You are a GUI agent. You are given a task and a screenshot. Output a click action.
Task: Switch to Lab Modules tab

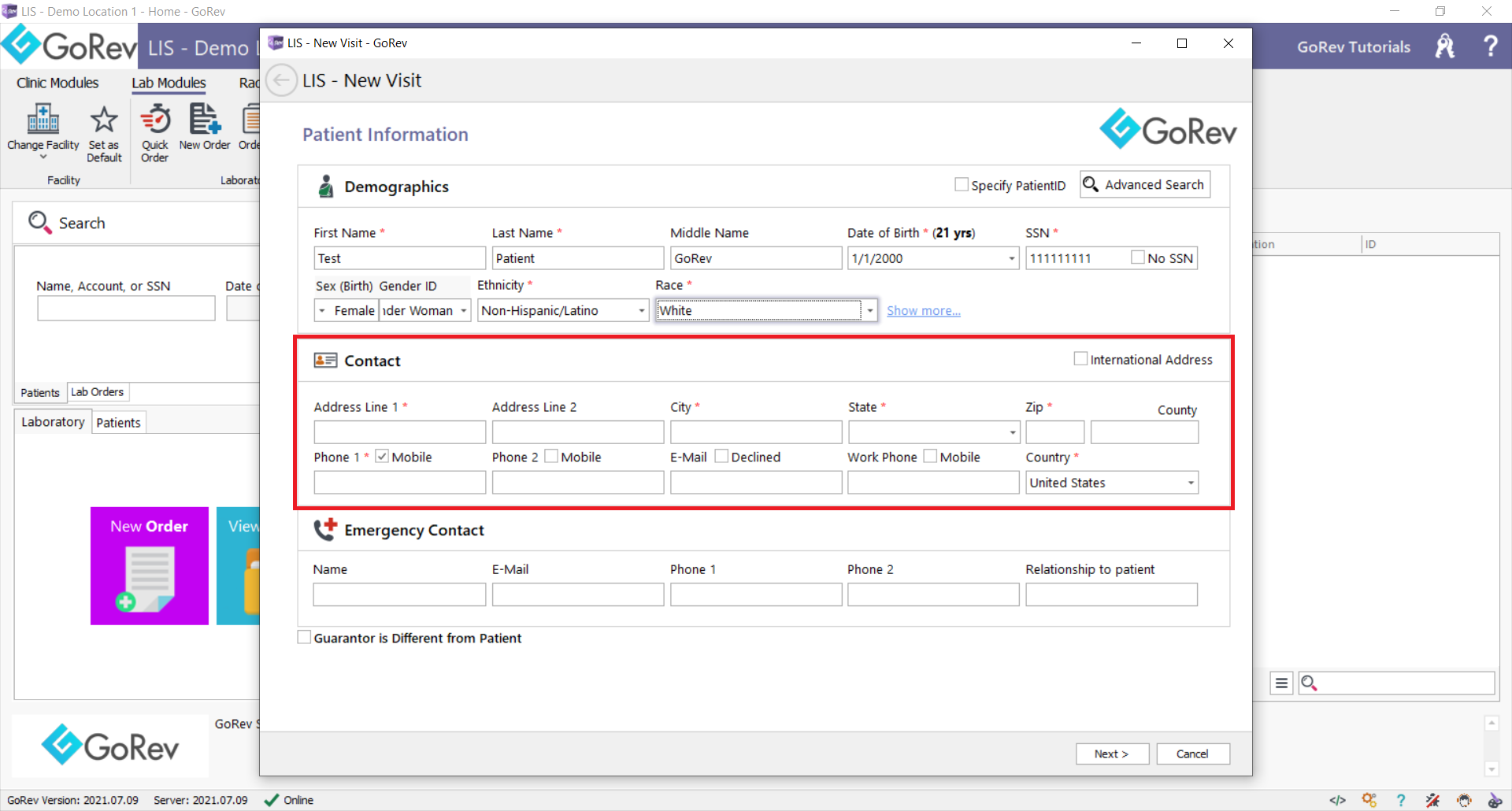pyautogui.click(x=169, y=83)
